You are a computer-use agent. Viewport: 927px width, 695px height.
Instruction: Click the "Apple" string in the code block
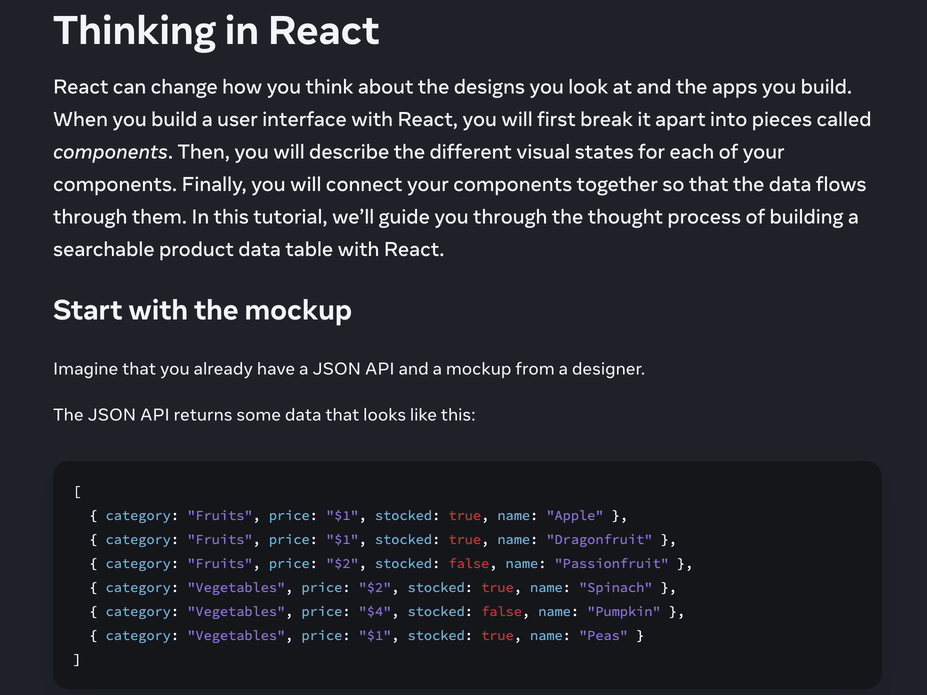pos(575,516)
